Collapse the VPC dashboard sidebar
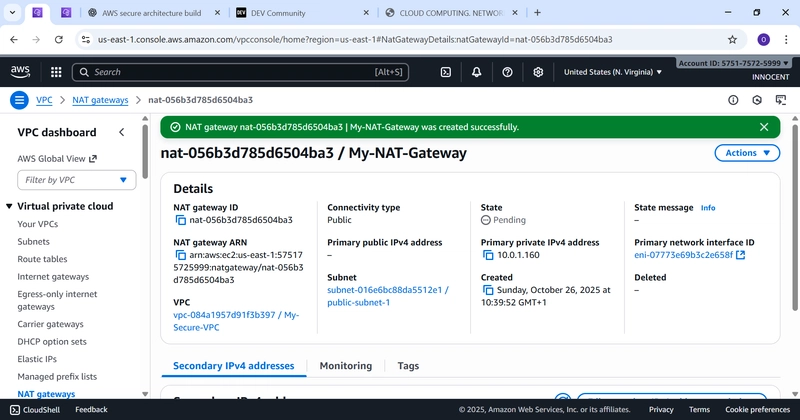Image resolution: width=800 pixels, height=420 pixels. [x=121, y=133]
